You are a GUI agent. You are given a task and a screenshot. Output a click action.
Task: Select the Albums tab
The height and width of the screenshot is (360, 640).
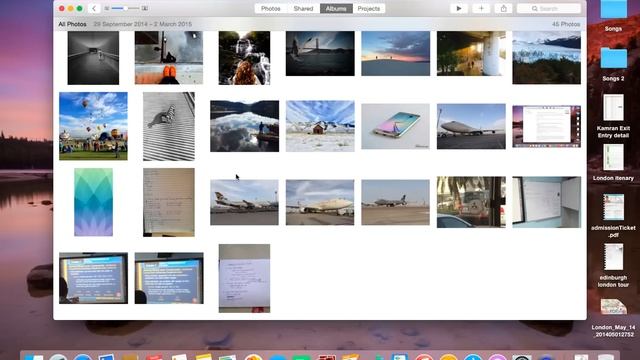[336, 8]
